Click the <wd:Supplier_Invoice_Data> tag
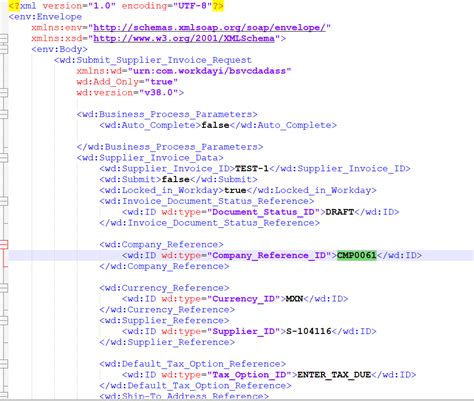 tap(150, 158)
